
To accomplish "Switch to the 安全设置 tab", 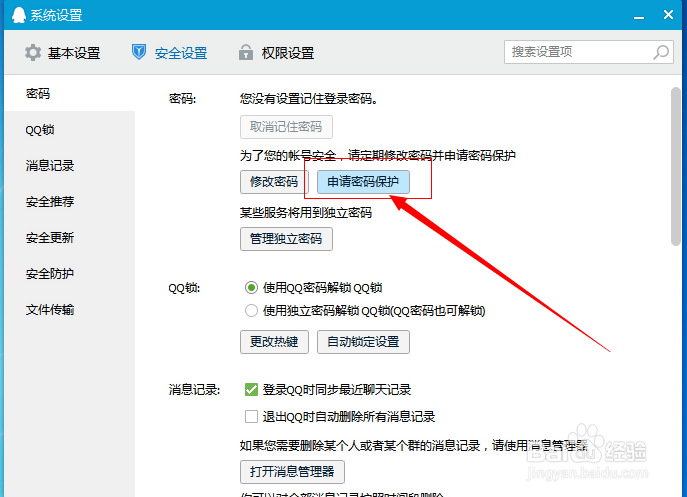I will (x=169, y=53).
